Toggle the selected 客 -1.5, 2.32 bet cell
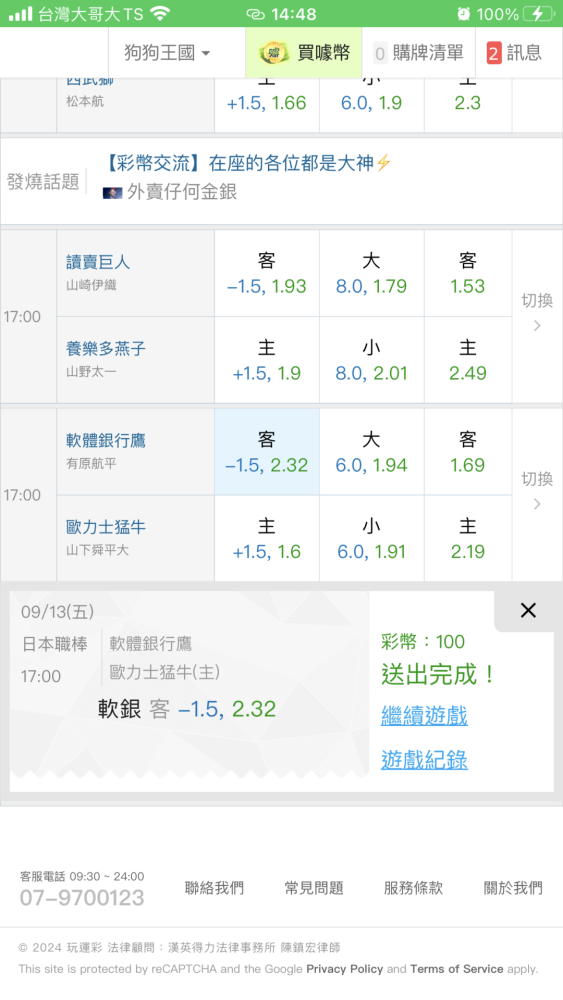 pos(267,452)
